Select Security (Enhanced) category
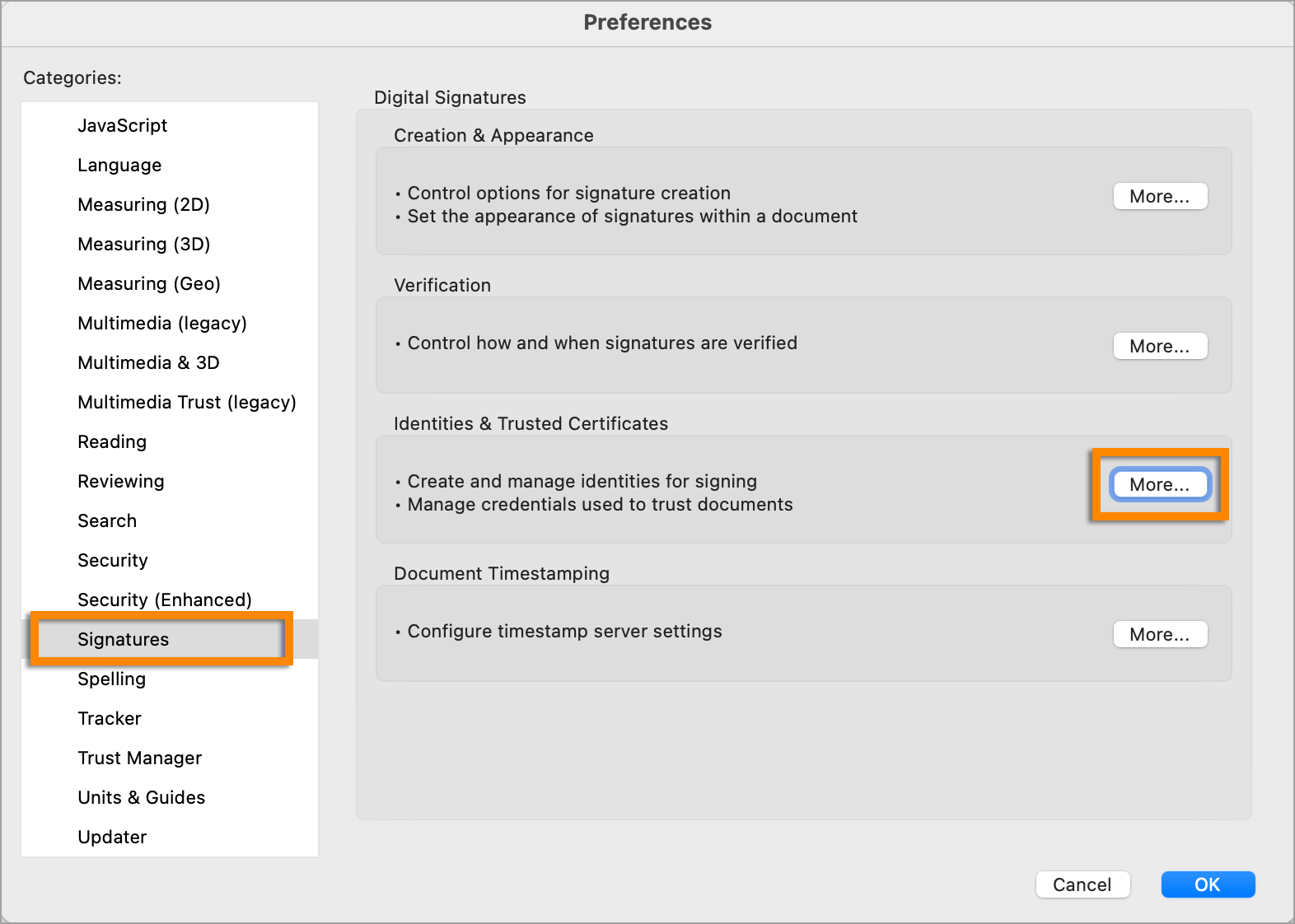 pyautogui.click(x=164, y=600)
